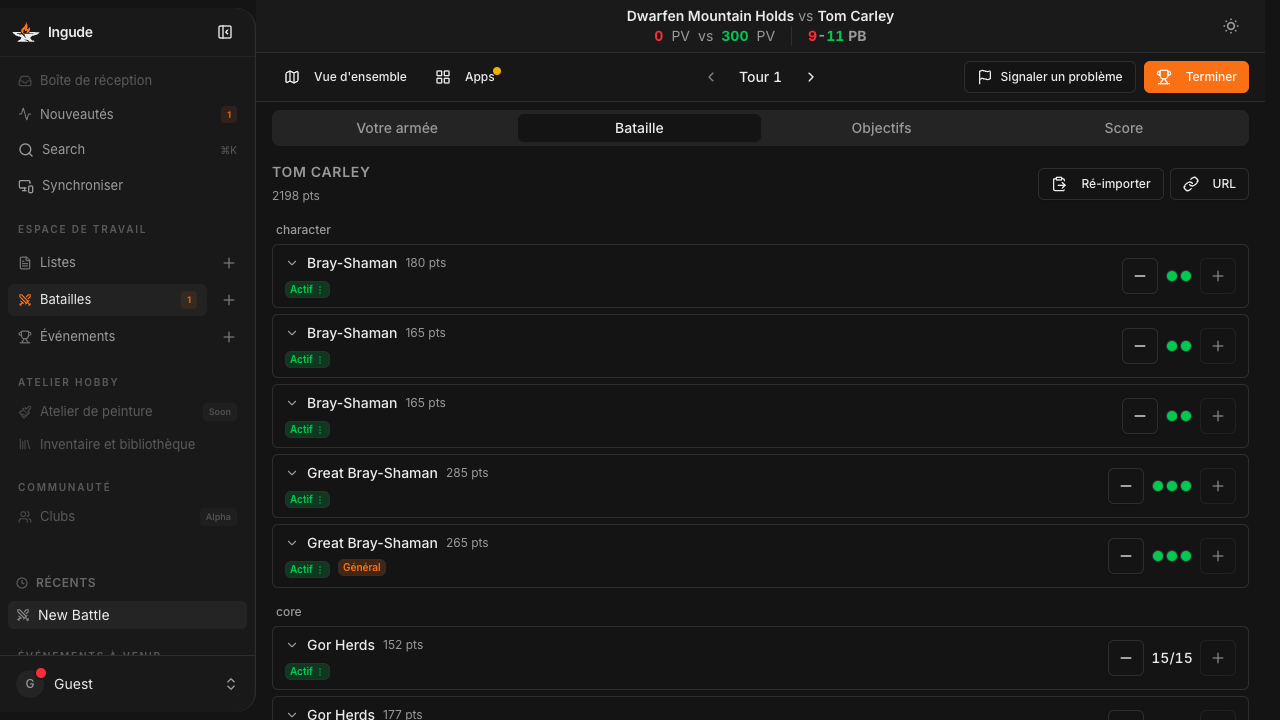Viewport: 1280px width, 720px height.
Task: Open Événements in sidebar
Action: (x=107, y=336)
